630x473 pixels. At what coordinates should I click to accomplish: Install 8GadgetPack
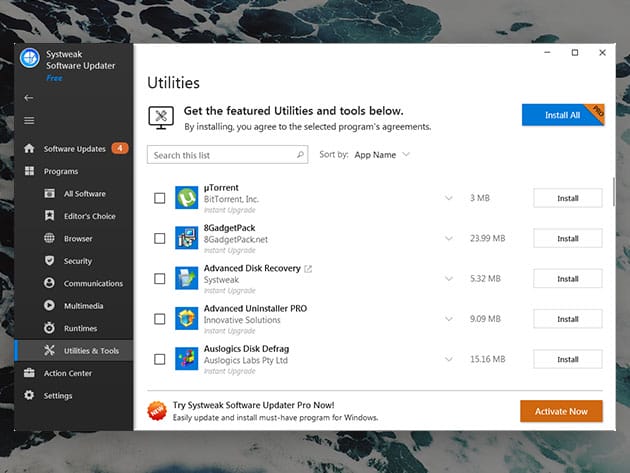coord(568,238)
